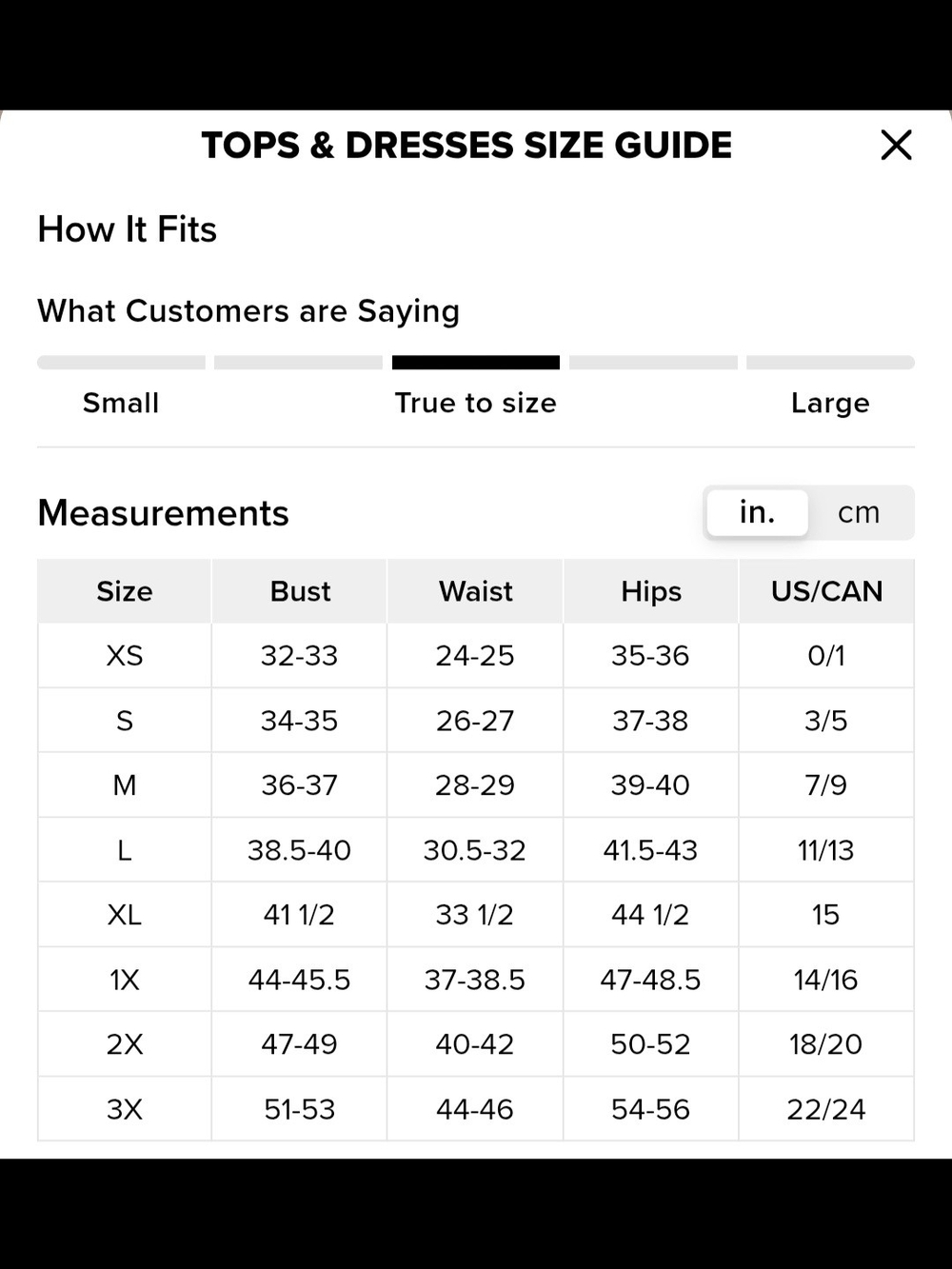Image resolution: width=952 pixels, height=1269 pixels.
Task: Select the Size column header
Action: (x=125, y=591)
